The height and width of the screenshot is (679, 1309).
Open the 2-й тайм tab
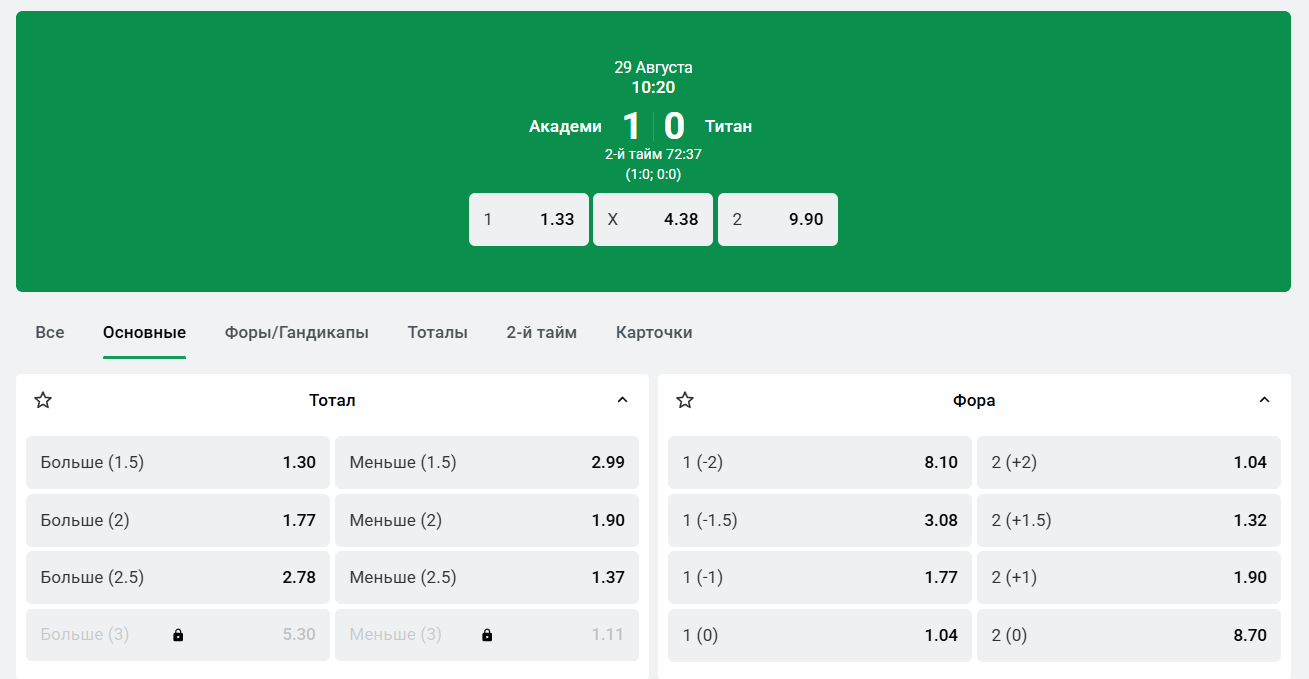[541, 332]
